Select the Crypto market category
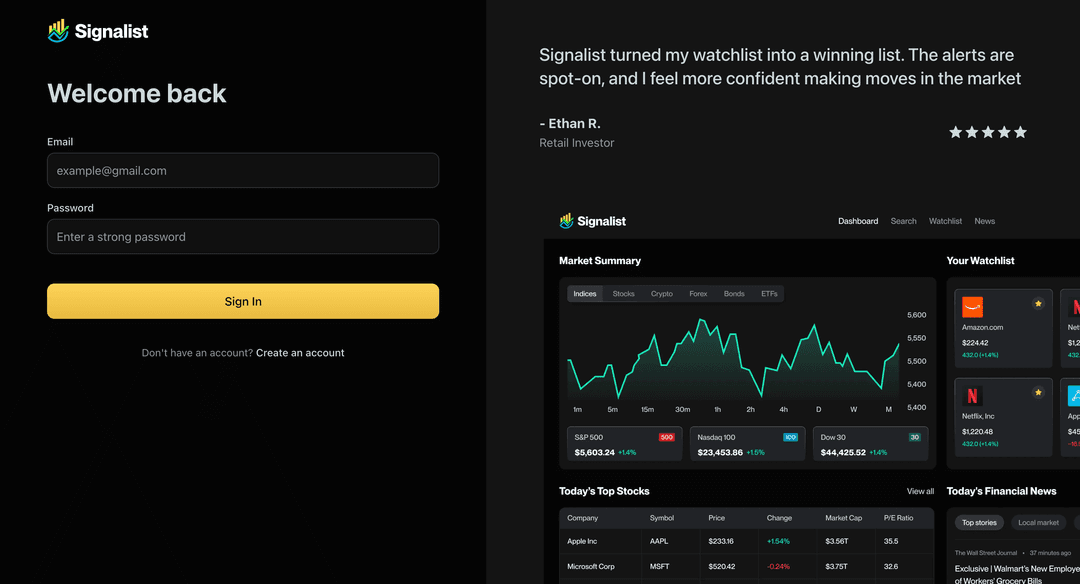Screen dimensions: 1080x584 [661, 293]
